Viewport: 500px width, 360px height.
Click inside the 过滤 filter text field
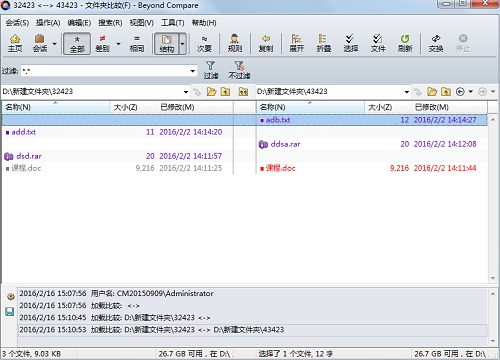click(105, 71)
